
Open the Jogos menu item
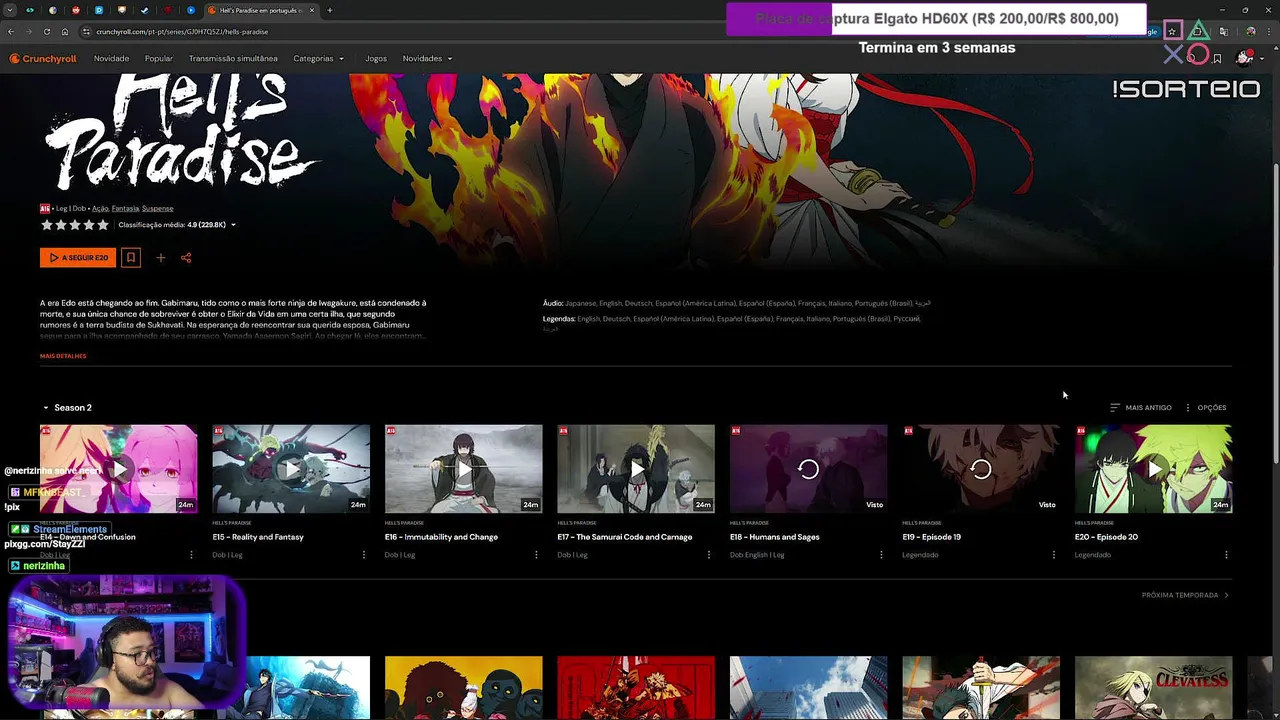[376, 59]
